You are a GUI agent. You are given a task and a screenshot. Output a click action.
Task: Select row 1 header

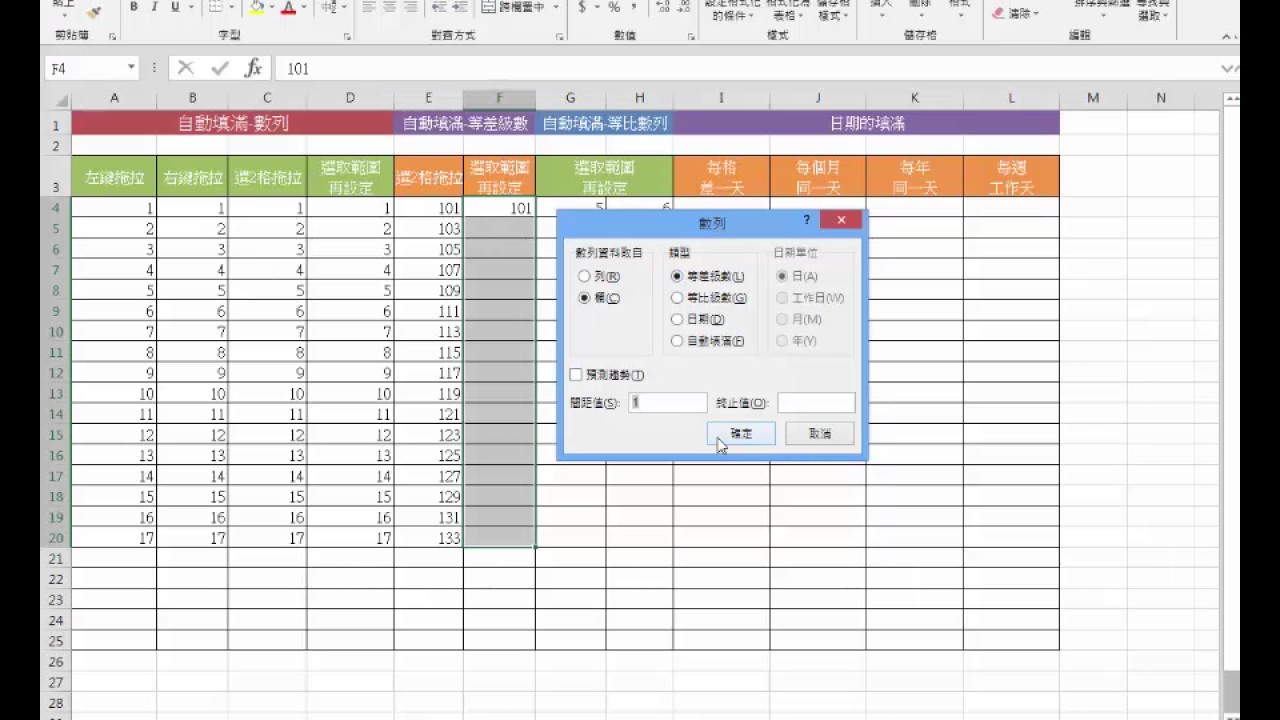pos(57,125)
